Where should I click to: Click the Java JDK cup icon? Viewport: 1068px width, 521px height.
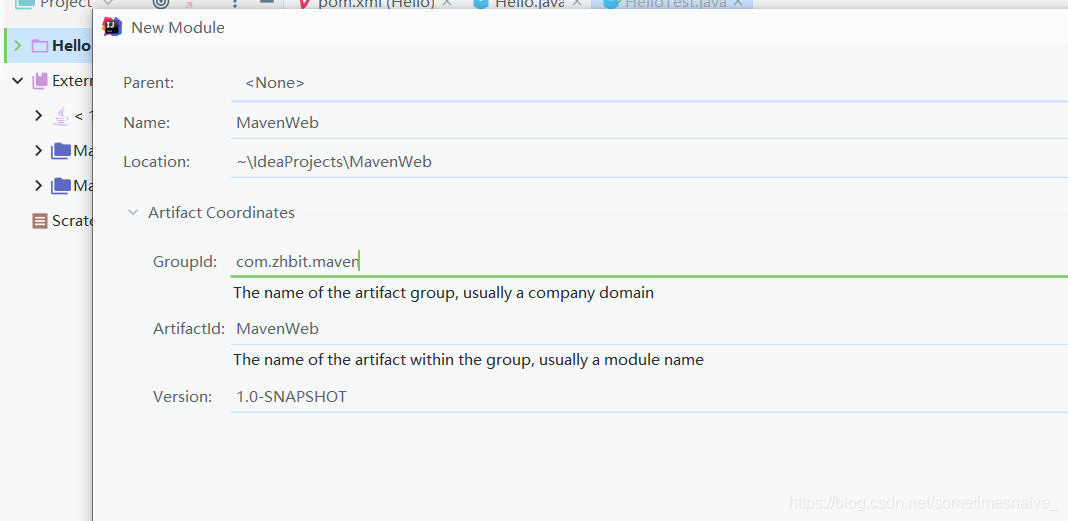(x=61, y=116)
